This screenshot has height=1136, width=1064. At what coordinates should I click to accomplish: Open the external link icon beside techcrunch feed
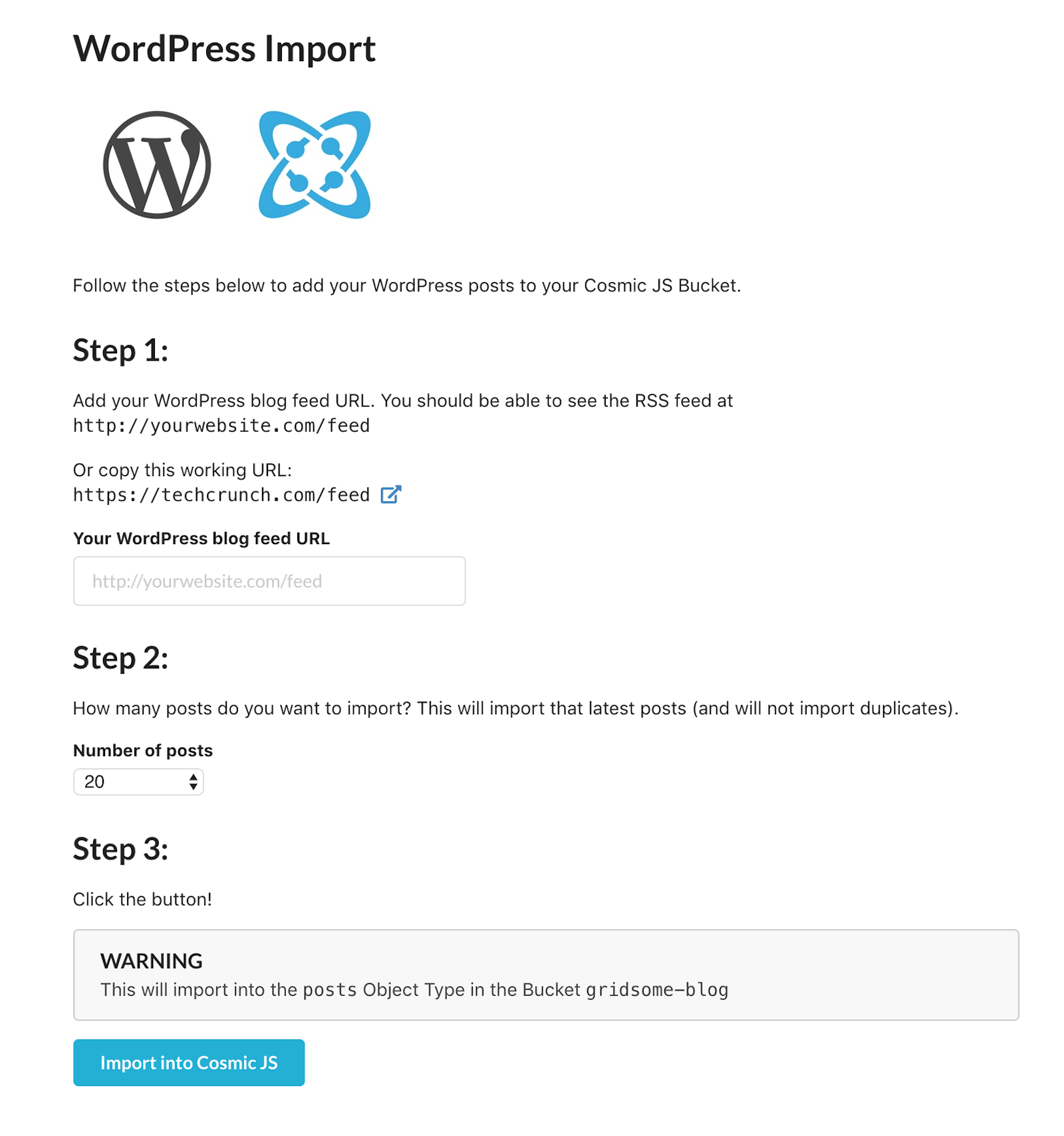(391, 495)
